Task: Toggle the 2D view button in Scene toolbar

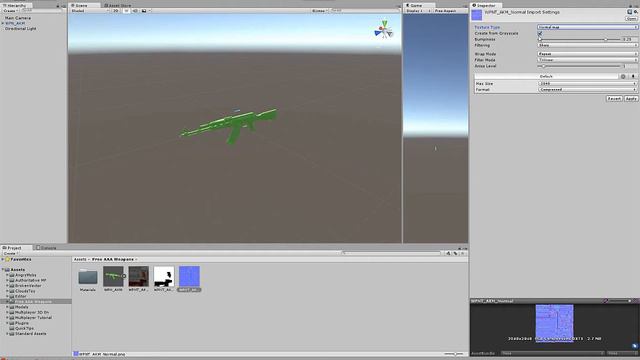Action: pos(116,11)
